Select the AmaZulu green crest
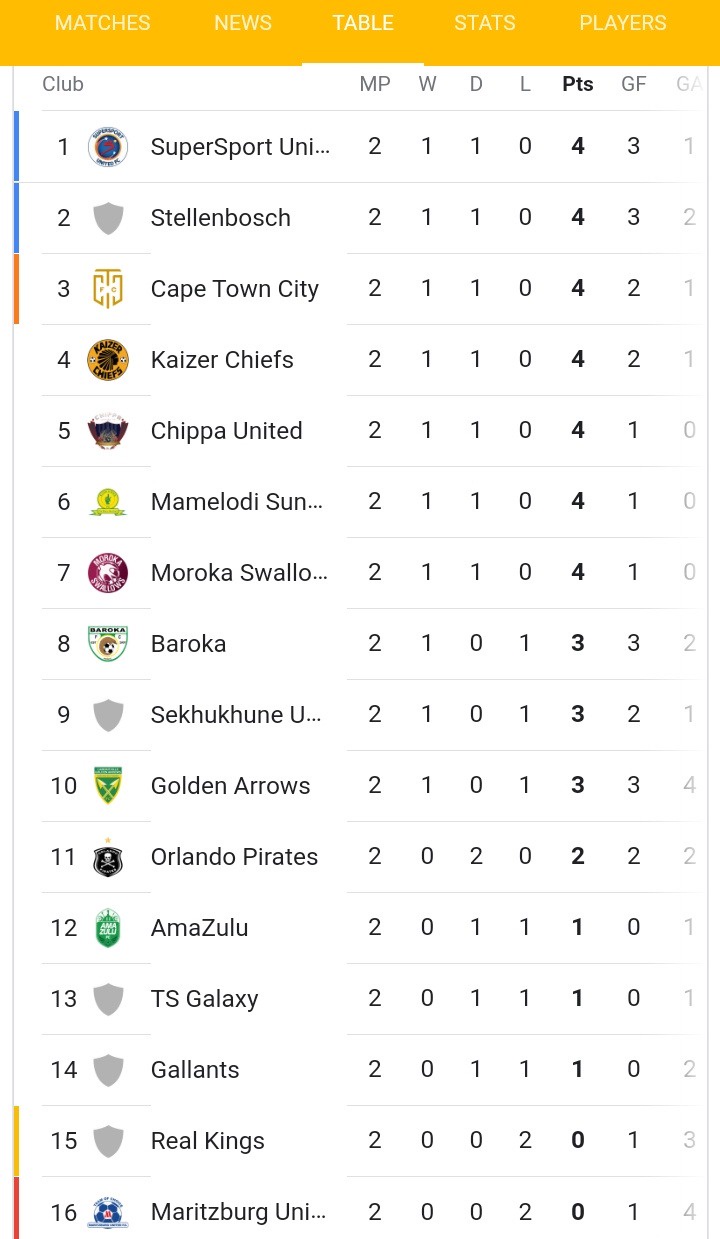The image size is (720, 1239). tap(108, 928)
